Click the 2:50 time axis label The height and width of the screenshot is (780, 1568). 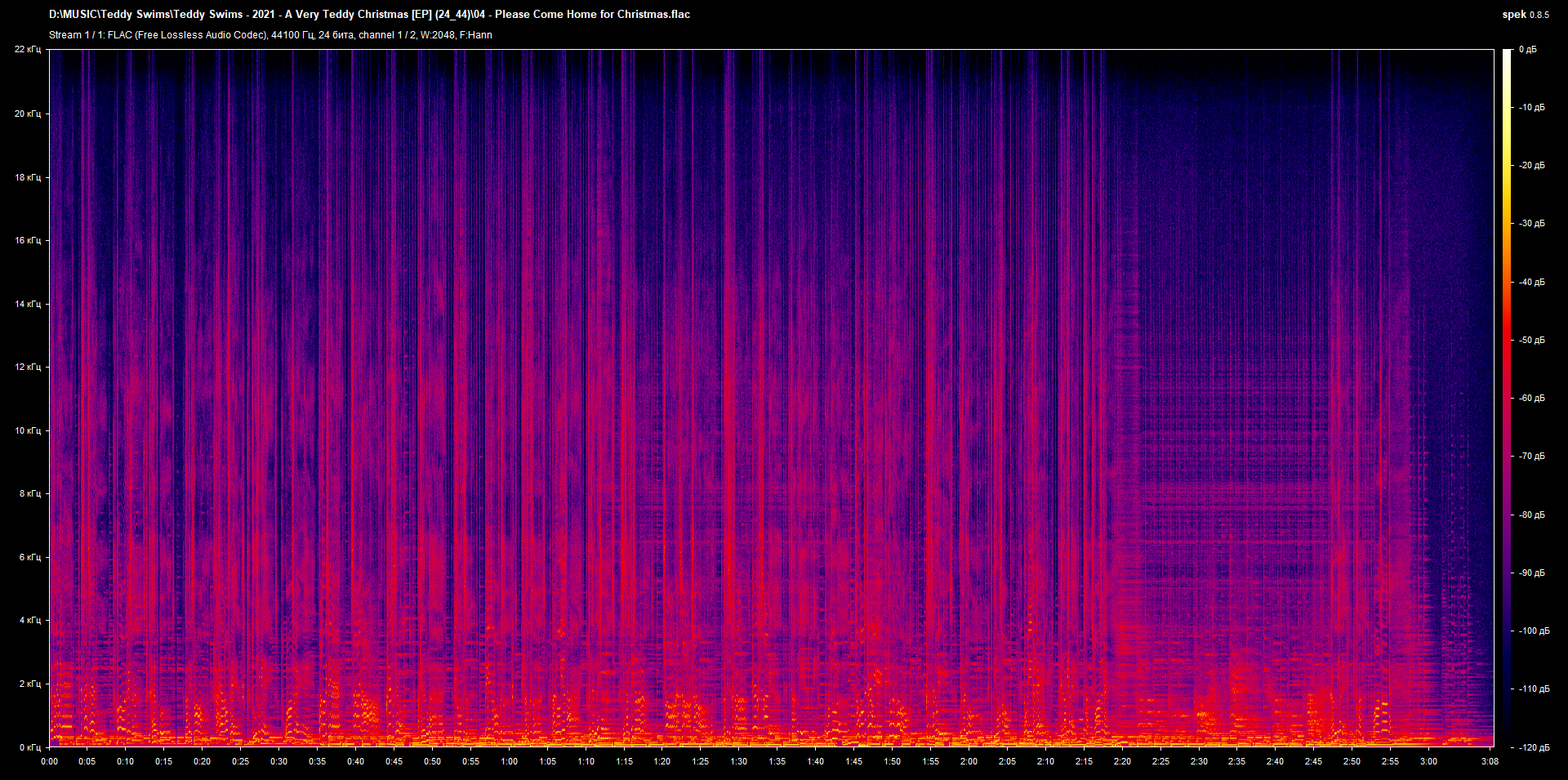(1352, 761)
